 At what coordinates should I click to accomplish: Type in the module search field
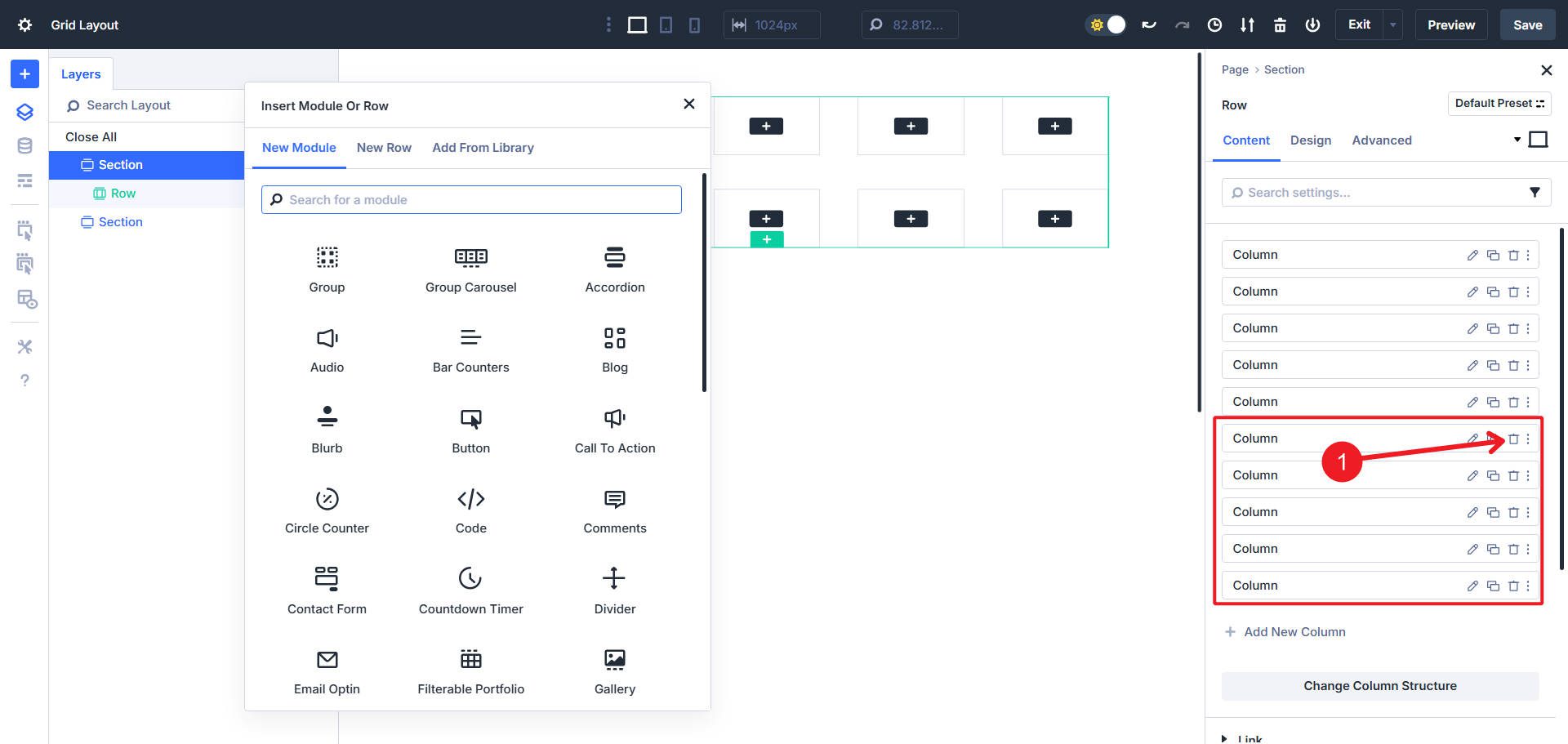point(471,199)
